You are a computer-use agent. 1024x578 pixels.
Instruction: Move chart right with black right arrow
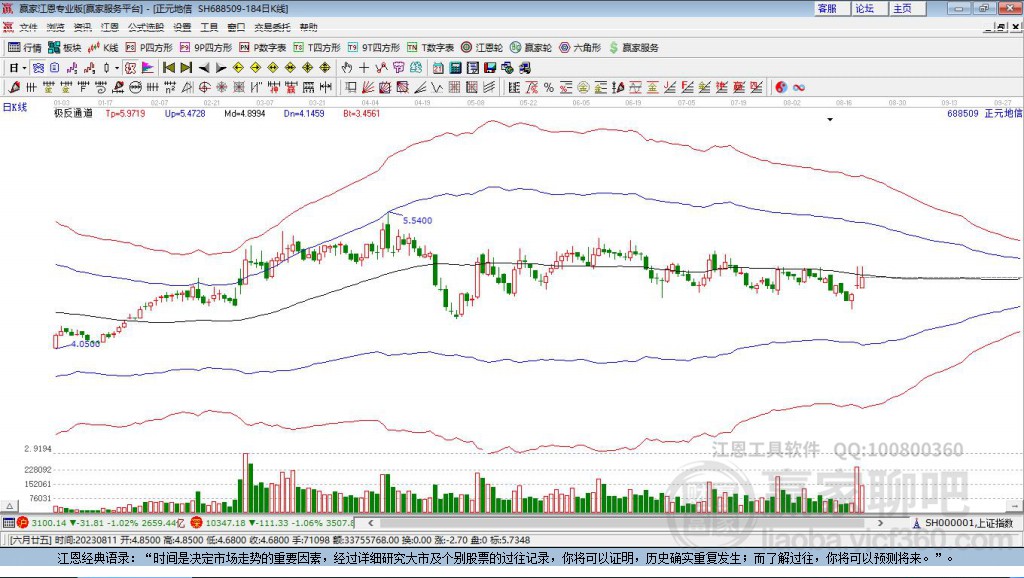point(221,67)
